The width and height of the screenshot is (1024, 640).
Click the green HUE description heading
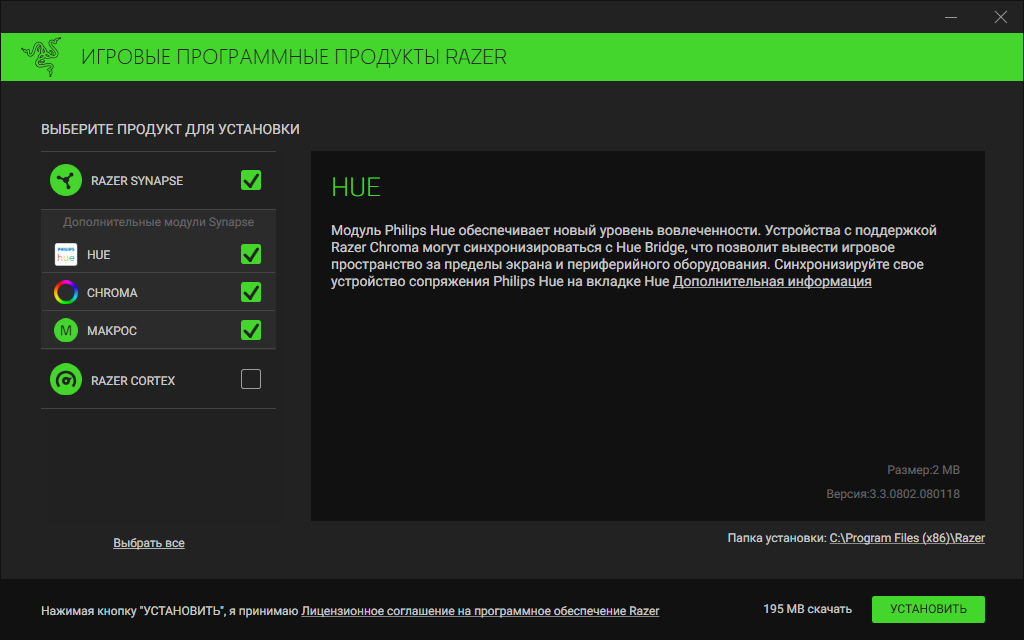[356, 187]
